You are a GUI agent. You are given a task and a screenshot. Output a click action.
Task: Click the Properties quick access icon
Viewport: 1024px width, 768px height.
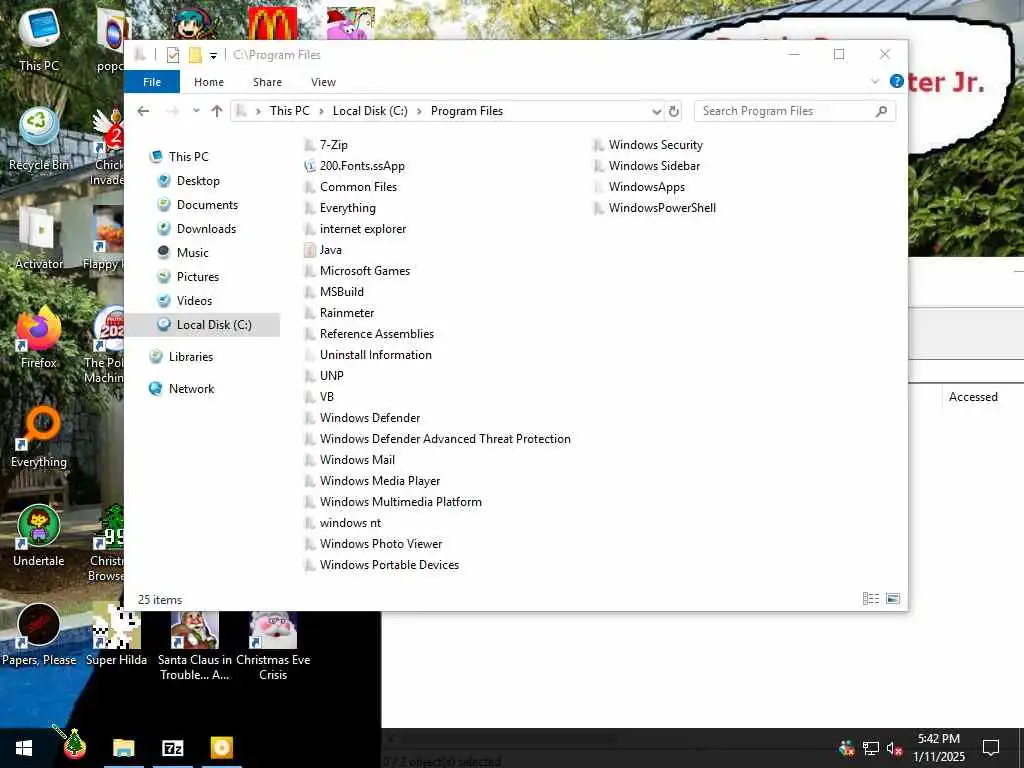pos(172,55)
